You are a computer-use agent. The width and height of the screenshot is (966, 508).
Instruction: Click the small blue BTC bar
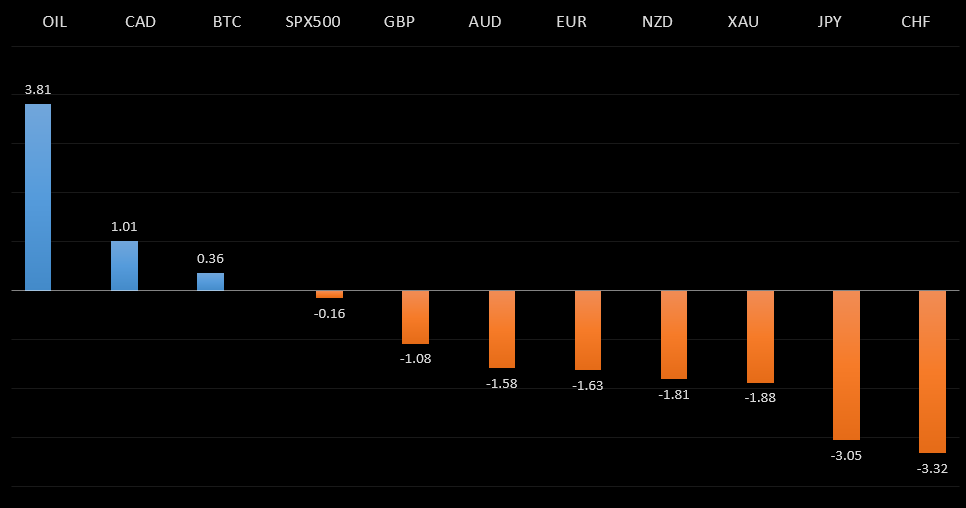click(x=210, y=281)
